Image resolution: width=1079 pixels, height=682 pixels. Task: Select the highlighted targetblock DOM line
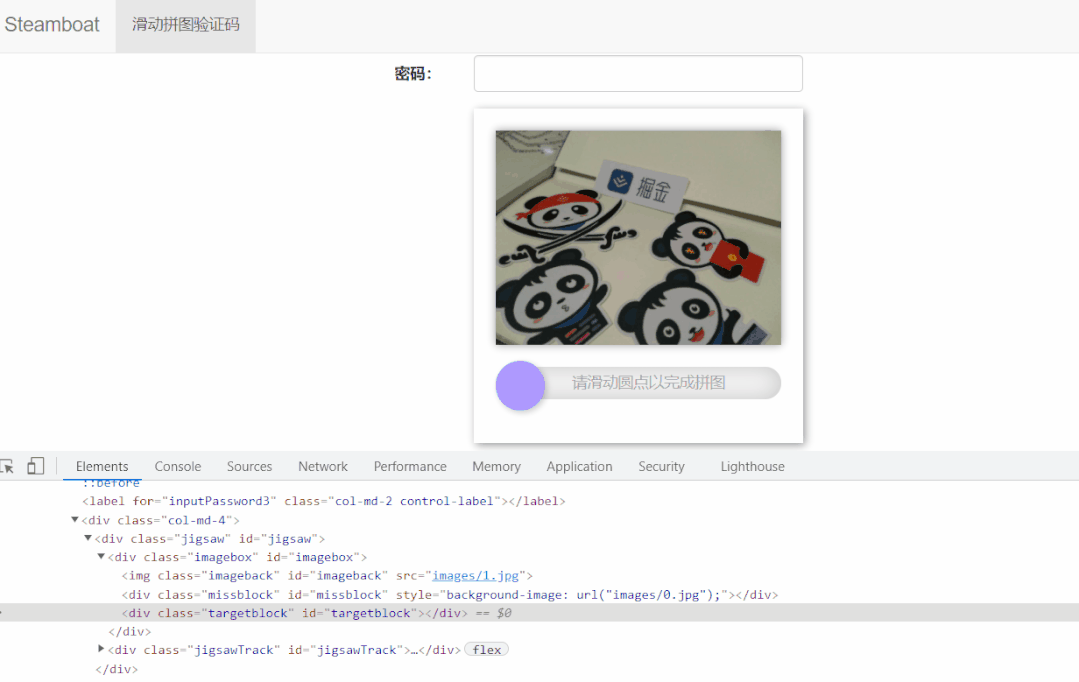click(x=540, y=612)
